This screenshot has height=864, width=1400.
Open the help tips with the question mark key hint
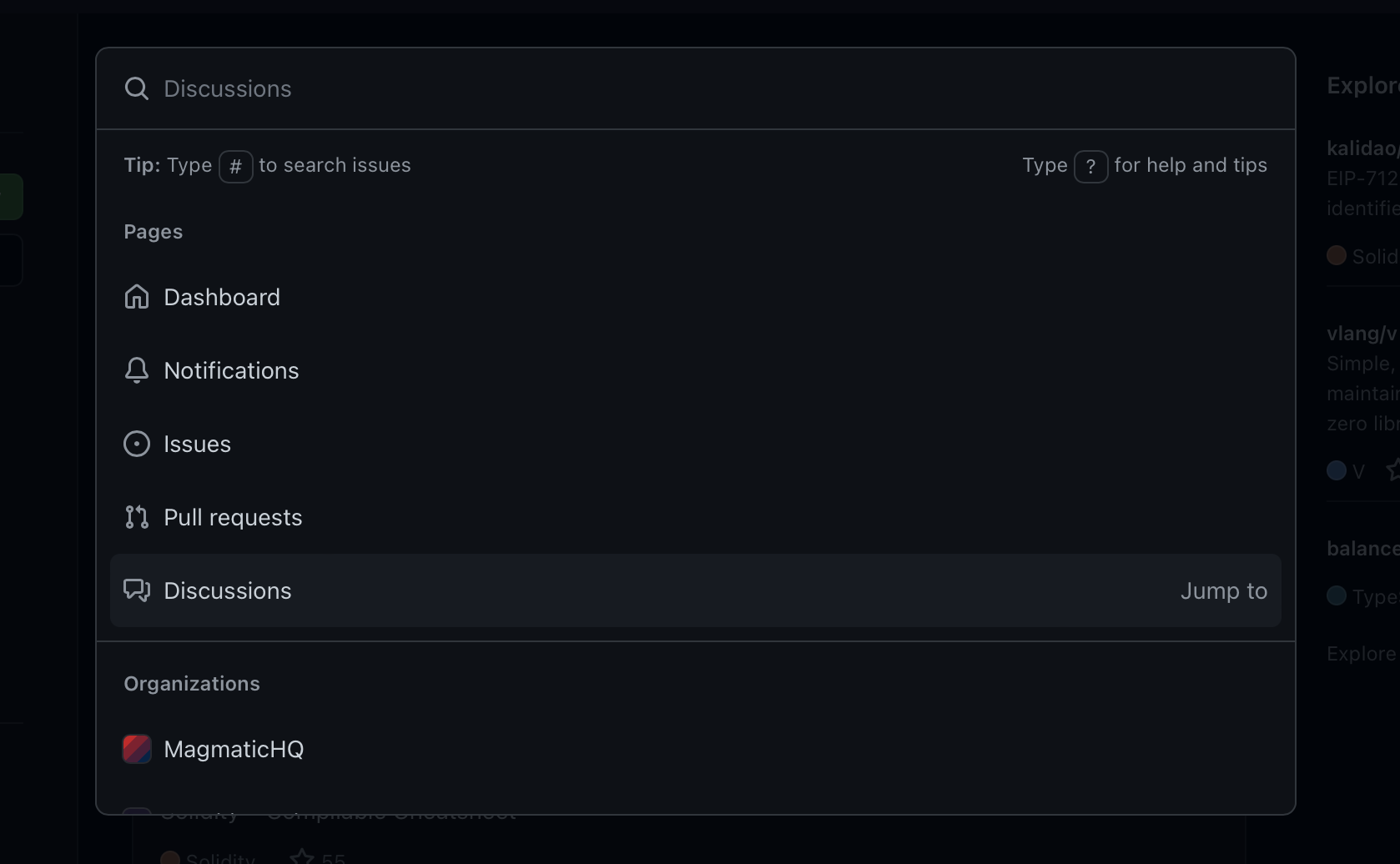click(x=1092, y=166)
